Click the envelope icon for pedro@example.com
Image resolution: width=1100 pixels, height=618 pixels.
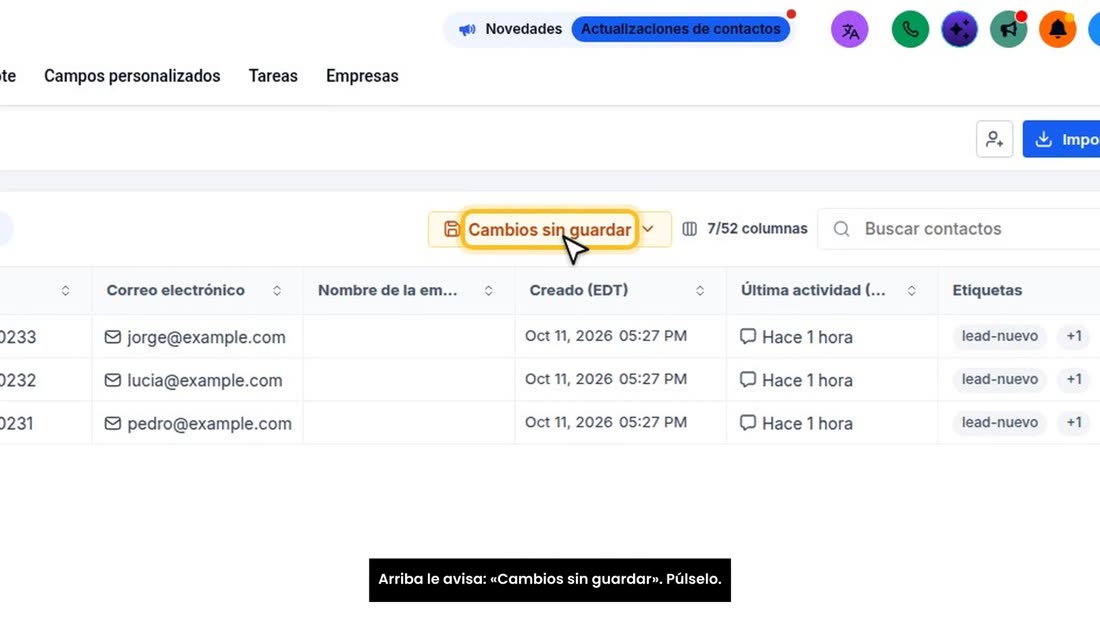[x=112, y=424]
